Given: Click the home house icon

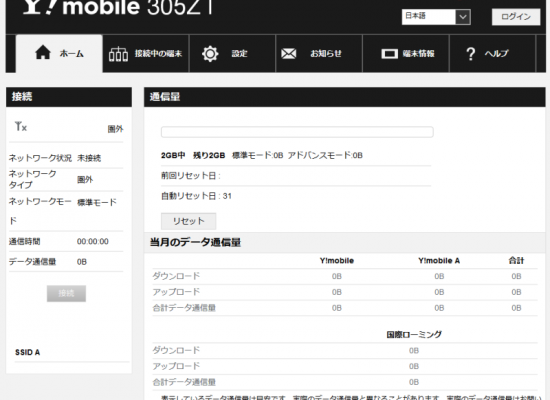Looking at the screenshot, I should point(43,53).
